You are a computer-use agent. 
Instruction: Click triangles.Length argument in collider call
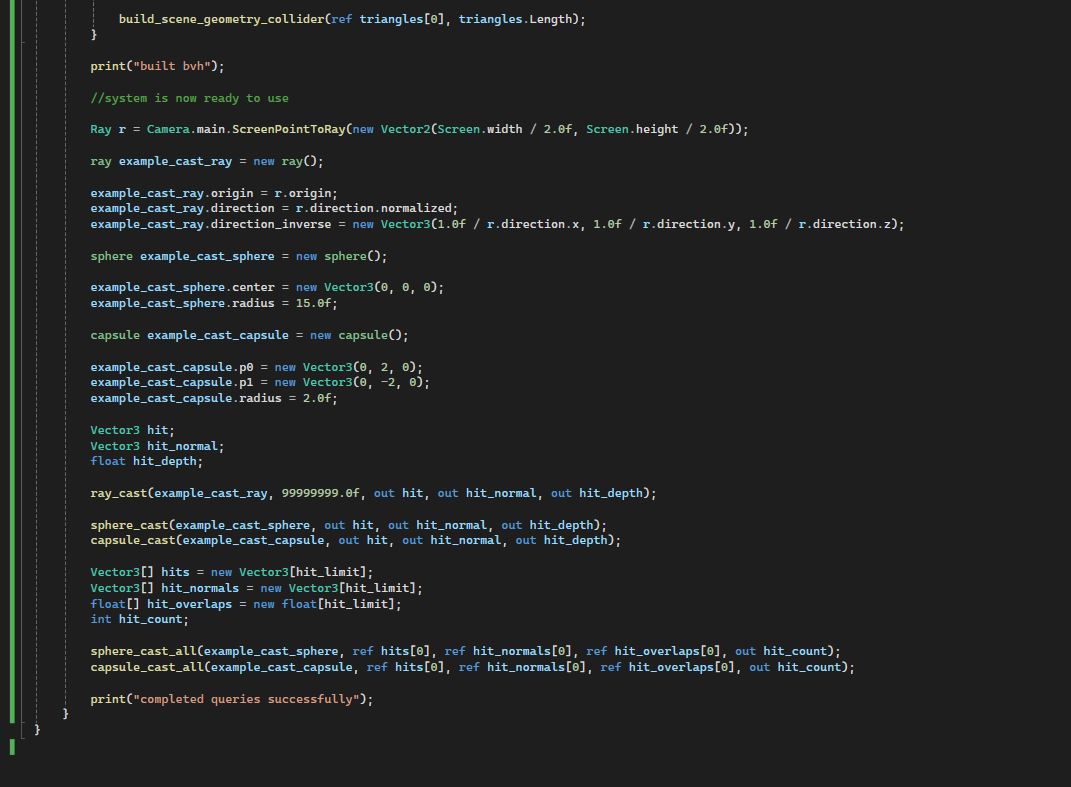click(x=514, y=19)
